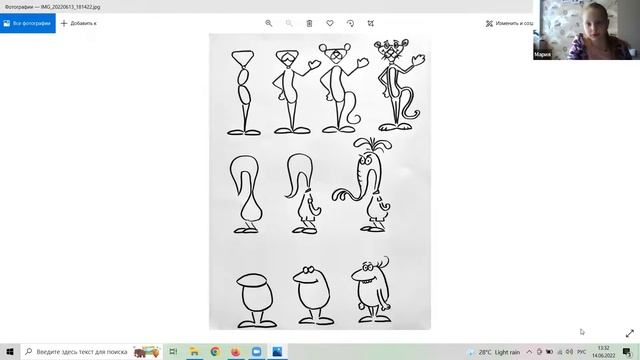Open Firefox from the taskbar
This screenshot has height=360, width=640.
[236, 351]
